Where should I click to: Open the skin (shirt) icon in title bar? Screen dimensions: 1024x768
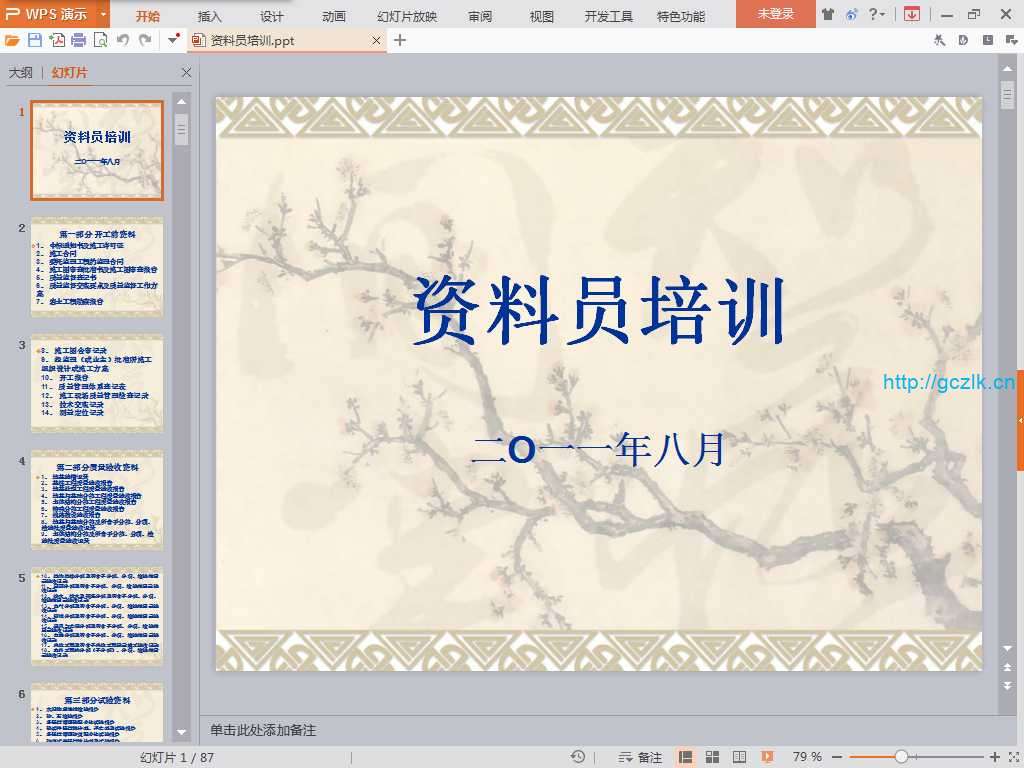pos(827,14)
